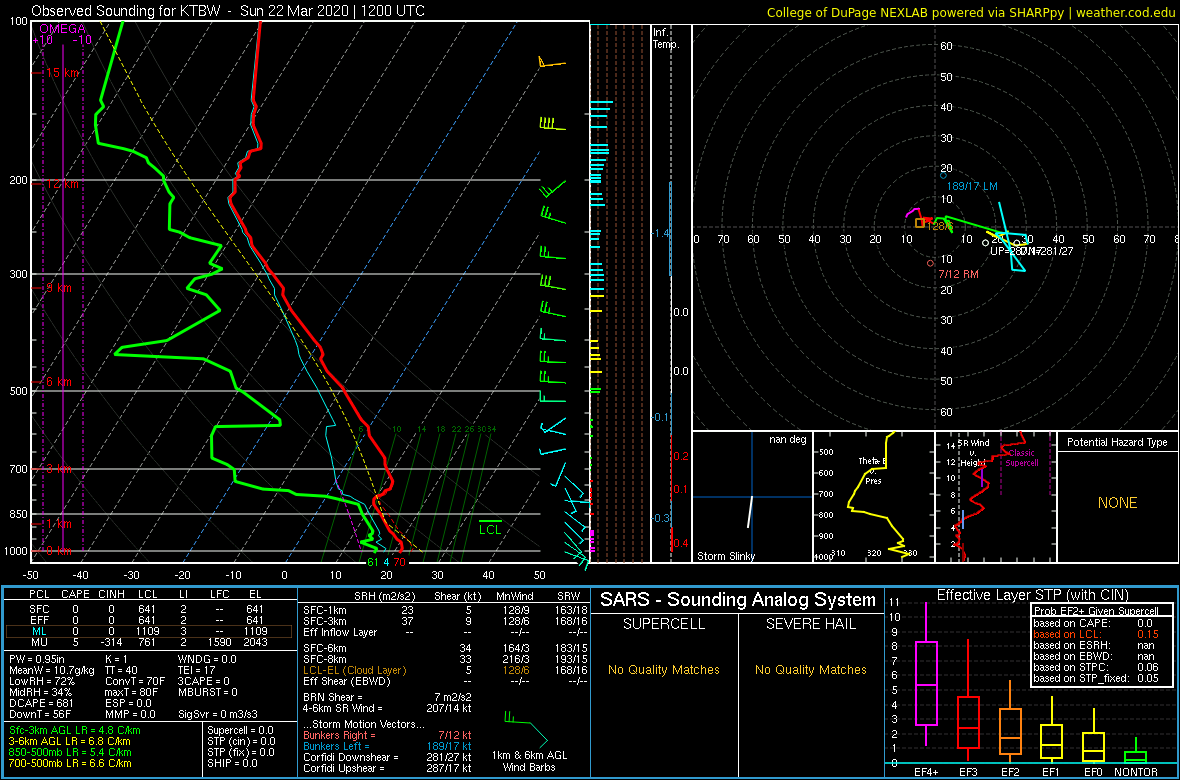The image size is (1180, 780).
Task: Click the Inf. Temp. column header
Action: (x=666, y=39)
